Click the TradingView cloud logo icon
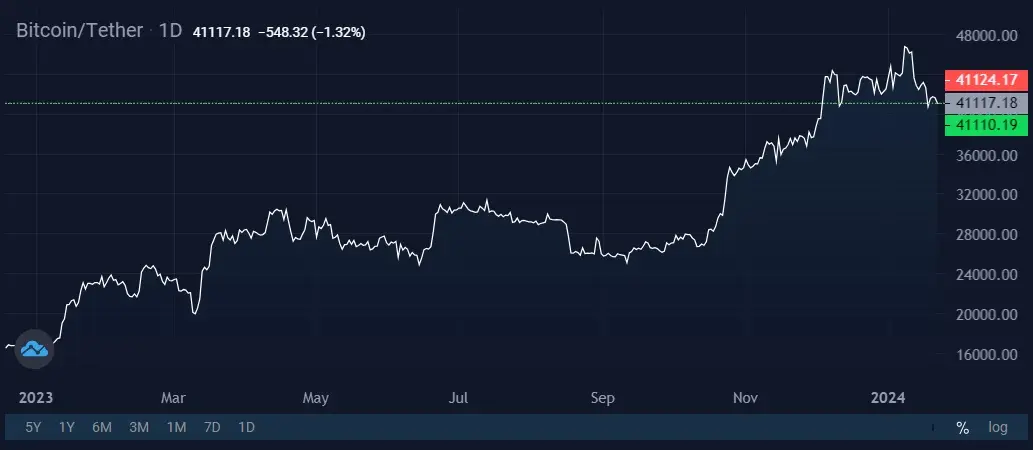The width and height of the screenshot is (1033, 450). pyautogui.click(x=34, y=349)
